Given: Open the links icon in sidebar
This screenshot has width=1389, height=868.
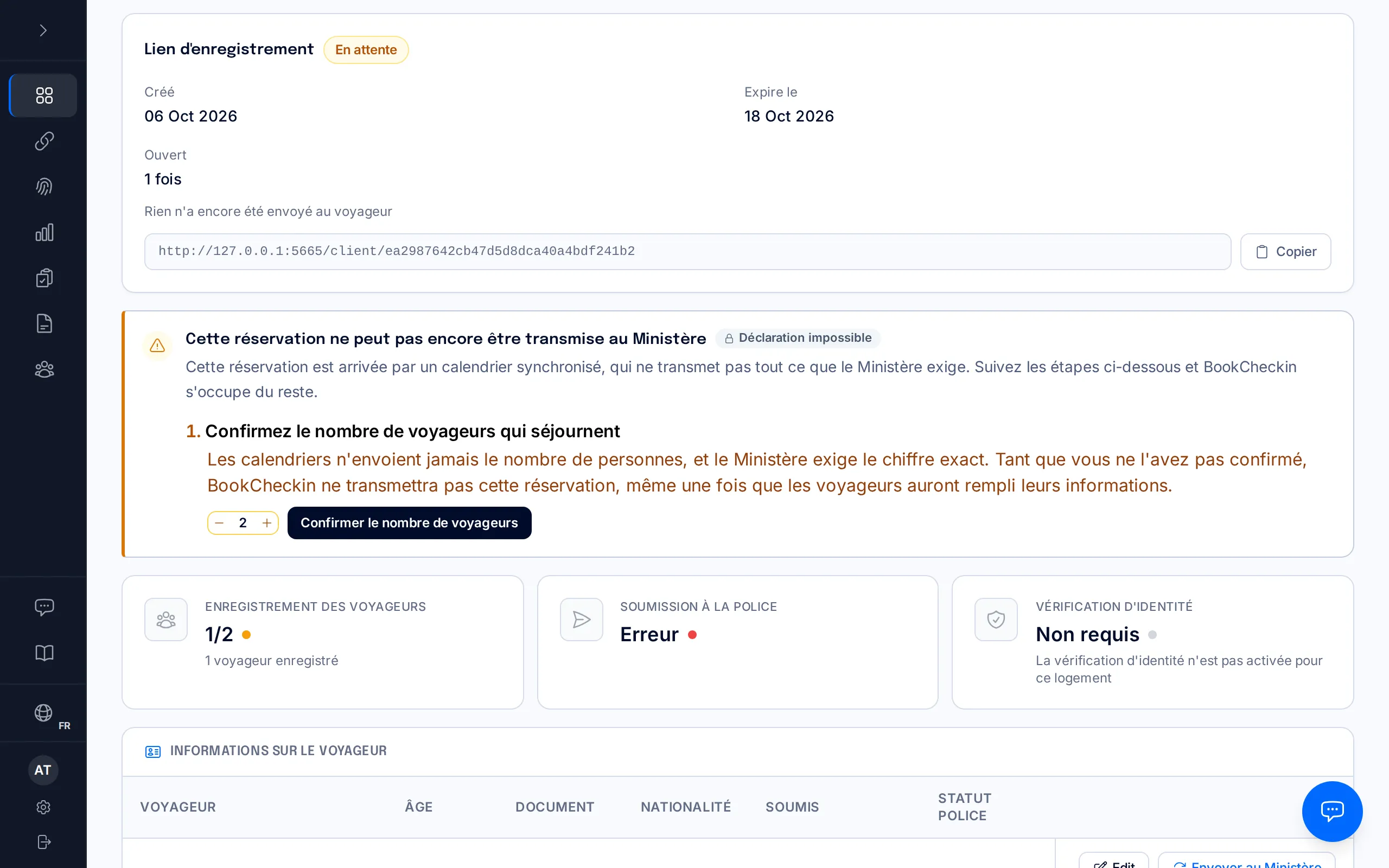Looking at the screenshot, I should point(43,141).
